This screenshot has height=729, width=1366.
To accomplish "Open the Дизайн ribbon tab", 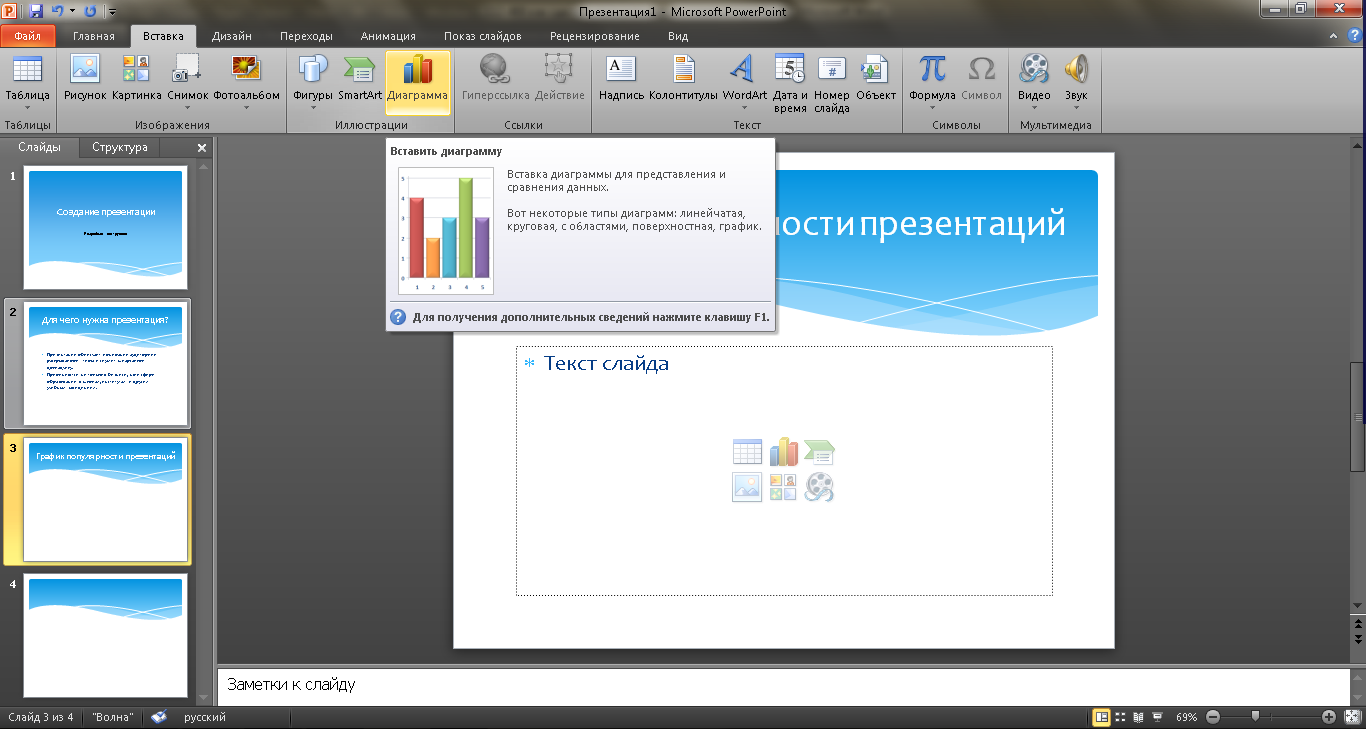I will [231, 36].
